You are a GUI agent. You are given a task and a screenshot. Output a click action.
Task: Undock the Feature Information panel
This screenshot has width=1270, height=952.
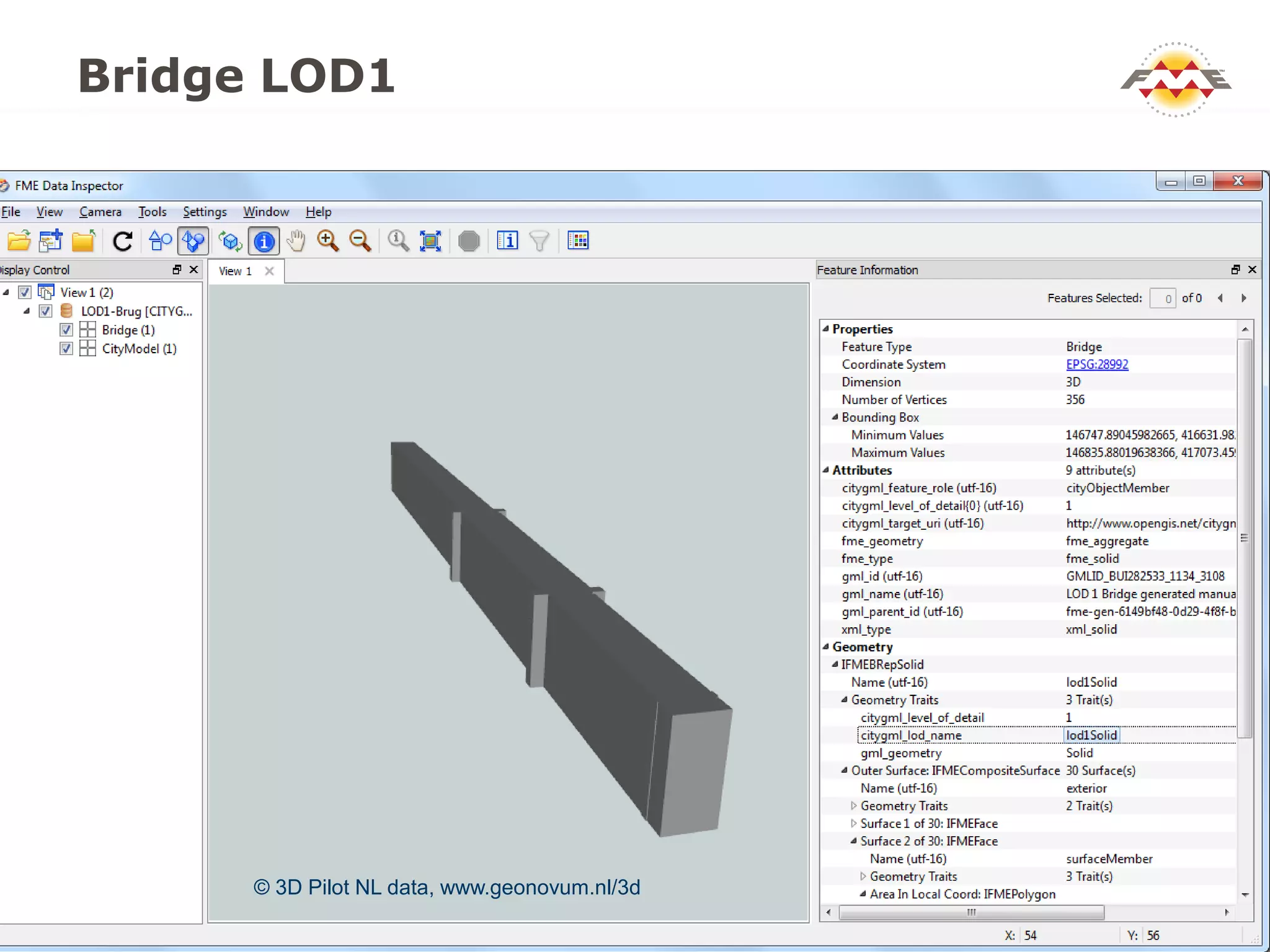tap(1235, 270)
